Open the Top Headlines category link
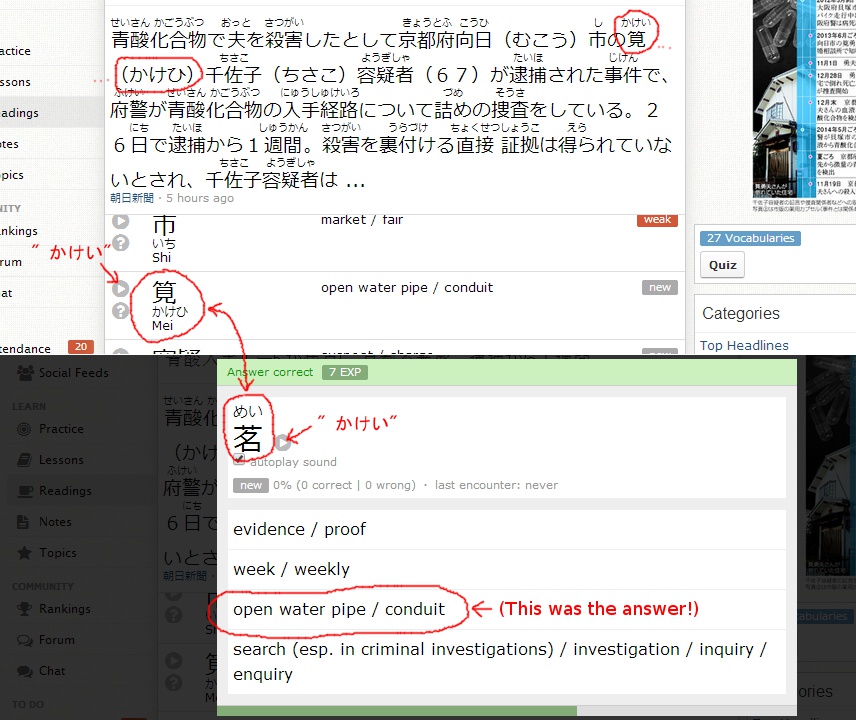The width and height of the screenshot is (856, 720). (x=744, y=346)
